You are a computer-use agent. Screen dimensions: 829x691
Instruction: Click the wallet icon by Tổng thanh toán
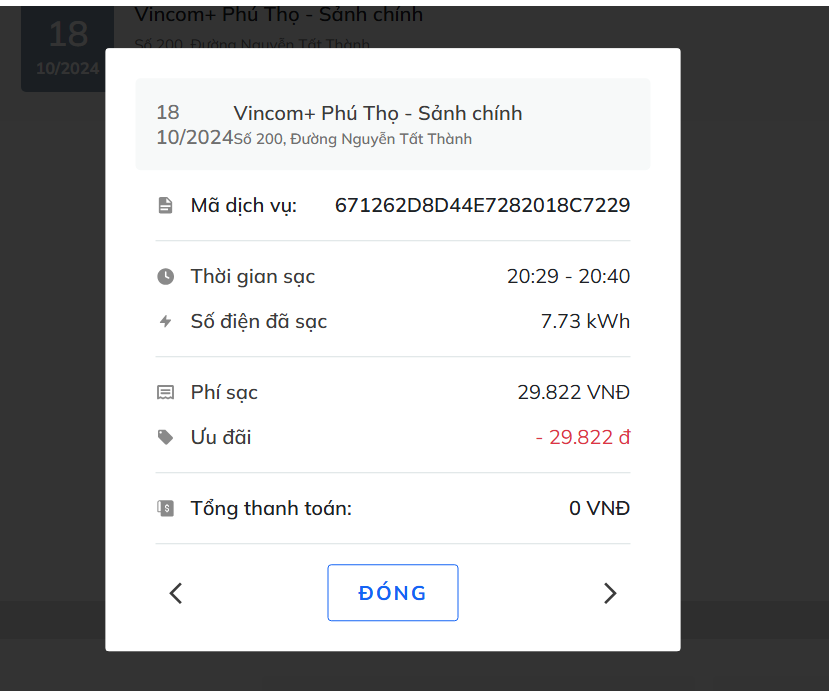(x=165, y=508)
